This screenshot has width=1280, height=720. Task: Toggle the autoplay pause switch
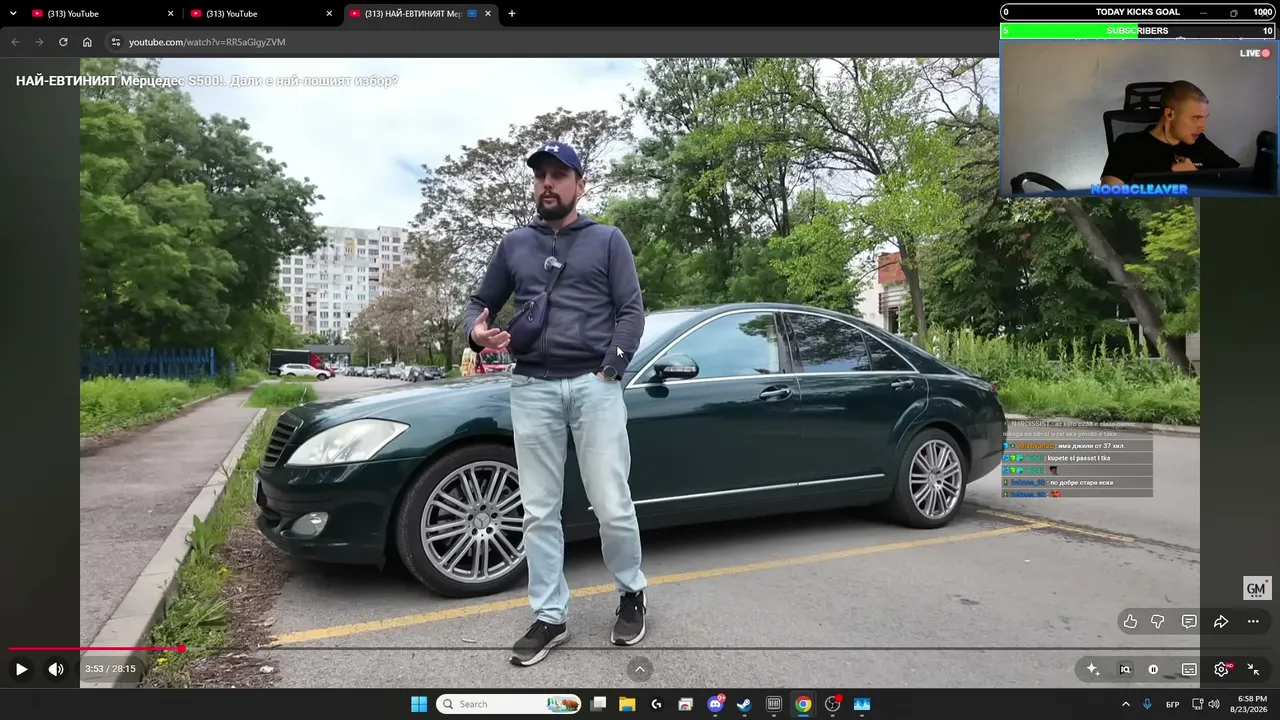pos(1153,669)
